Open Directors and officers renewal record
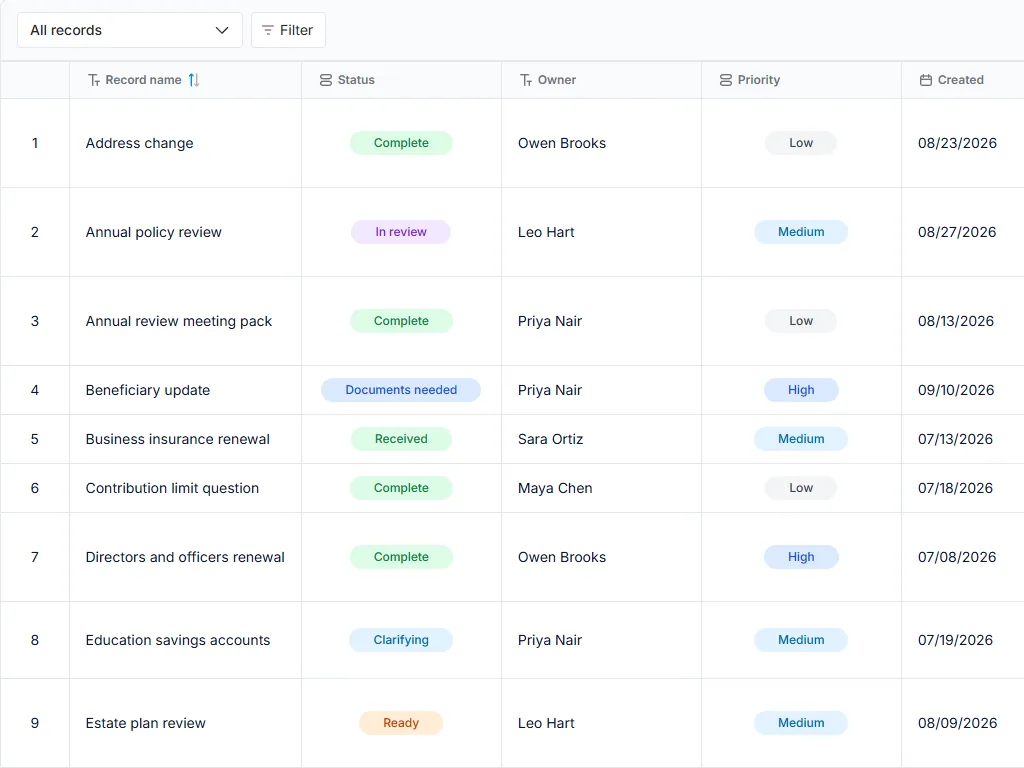 pyautogui.click(x=185, y=557)
